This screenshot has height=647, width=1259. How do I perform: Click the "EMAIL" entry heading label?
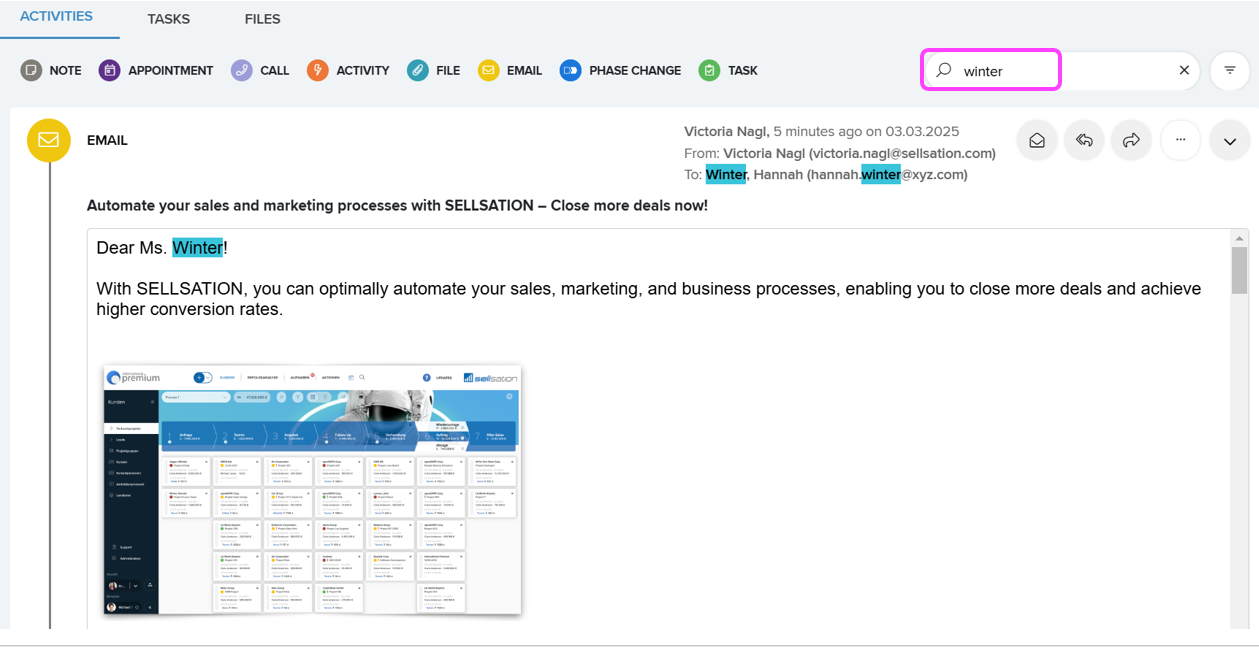(107, 140)
